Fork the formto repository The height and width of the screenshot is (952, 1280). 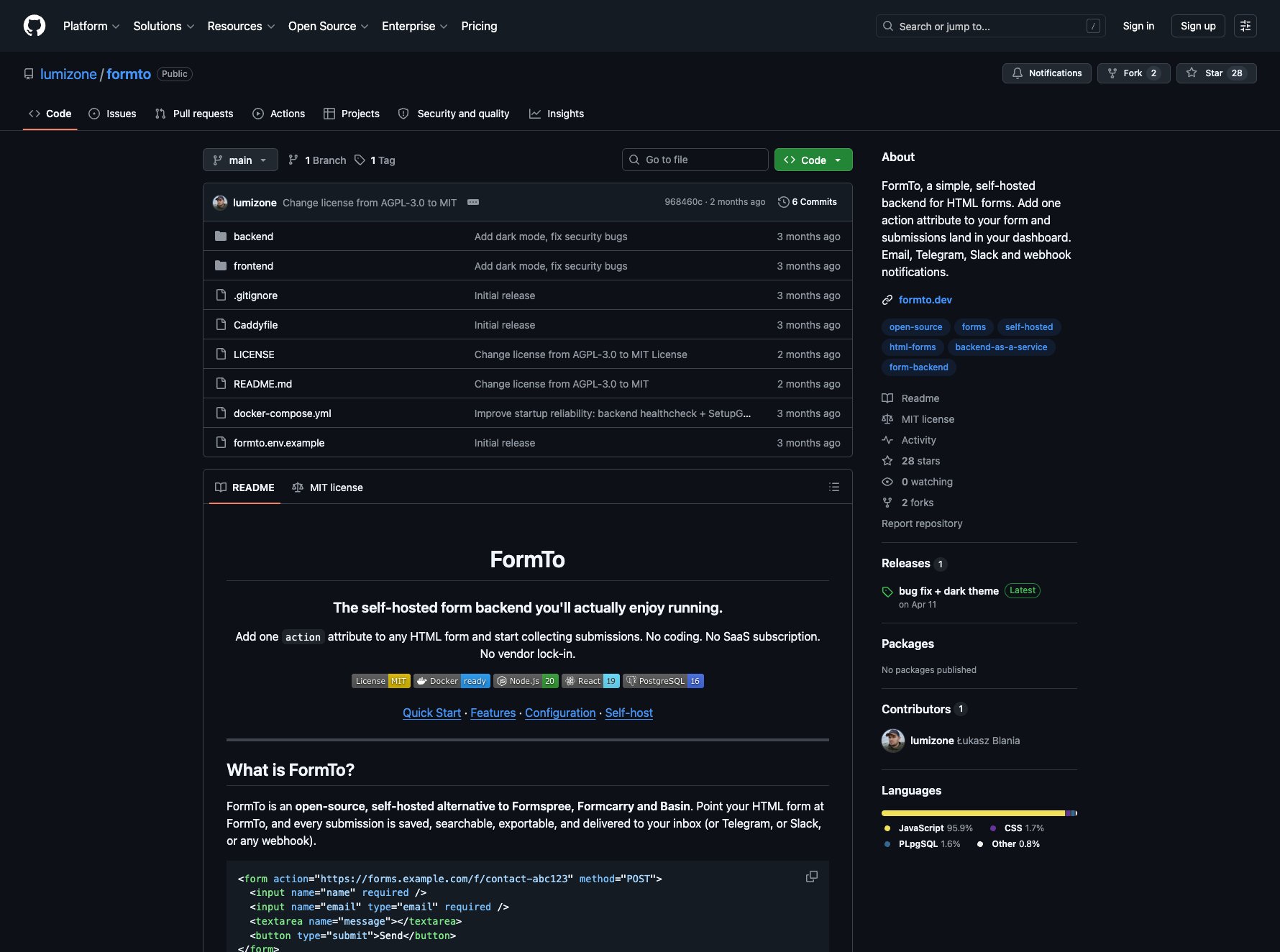pyautogui.click(x=1134, y=73)
